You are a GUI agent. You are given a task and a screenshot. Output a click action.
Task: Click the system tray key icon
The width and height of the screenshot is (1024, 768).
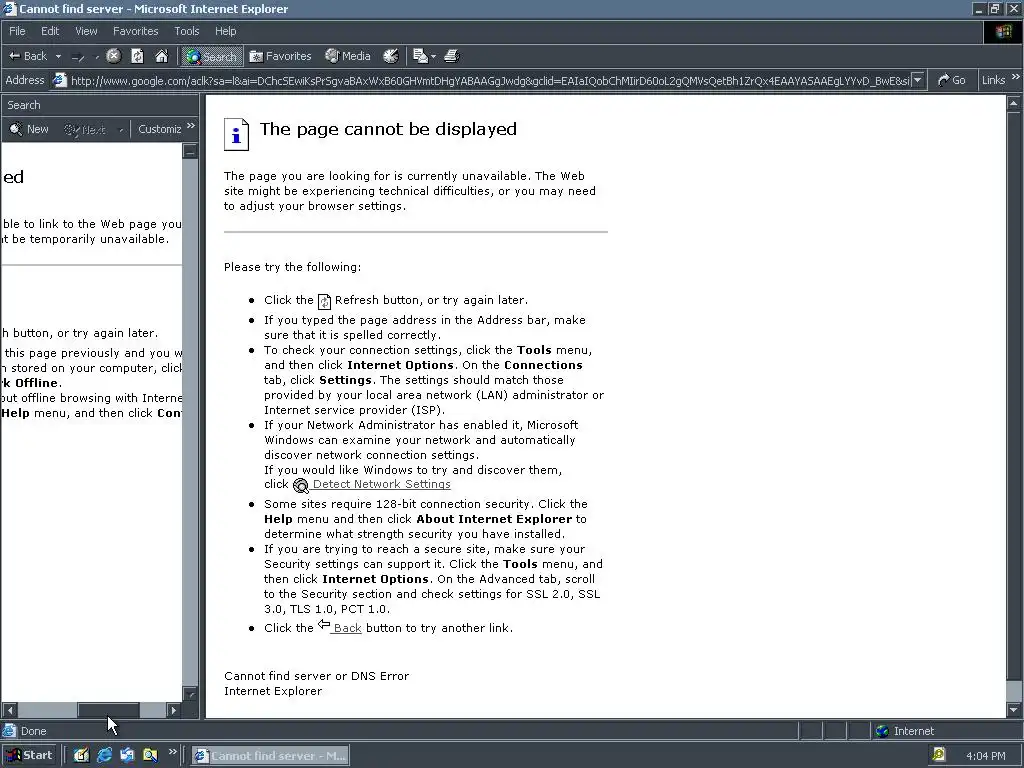(x=939, y=755)
